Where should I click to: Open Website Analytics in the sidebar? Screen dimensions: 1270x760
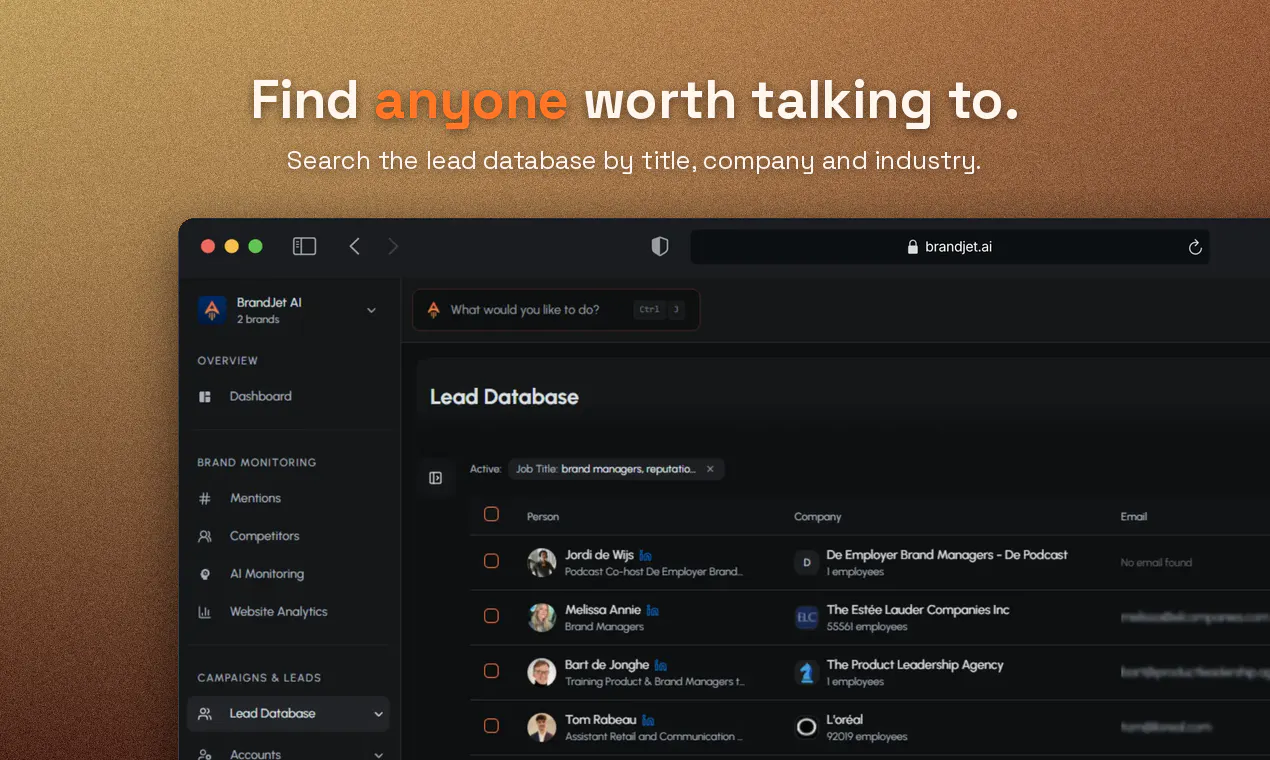[278, 612]
